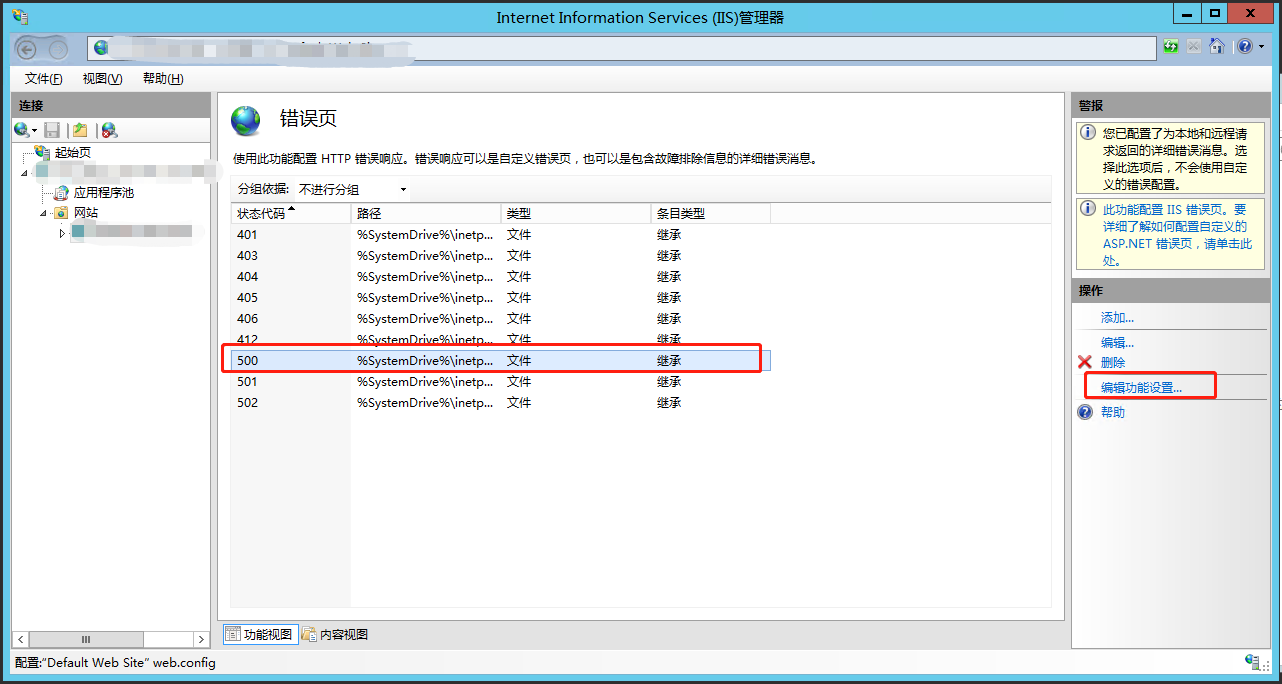Image resolution: width=1282 pixels, height=684 pixels.
Task: Click the IIS Manager title bar icon
Action: coord(19,16)
